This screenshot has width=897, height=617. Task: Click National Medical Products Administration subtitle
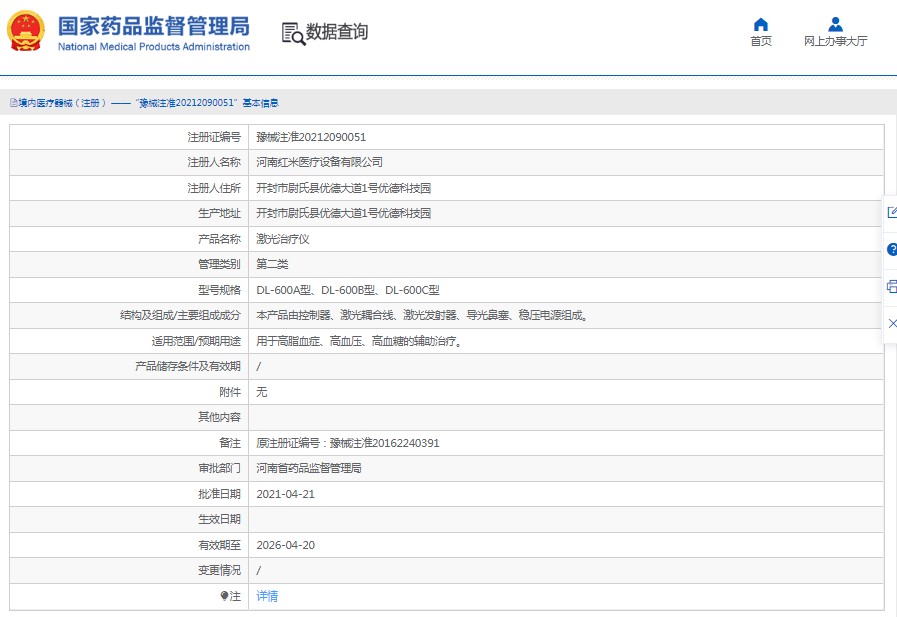154,47
